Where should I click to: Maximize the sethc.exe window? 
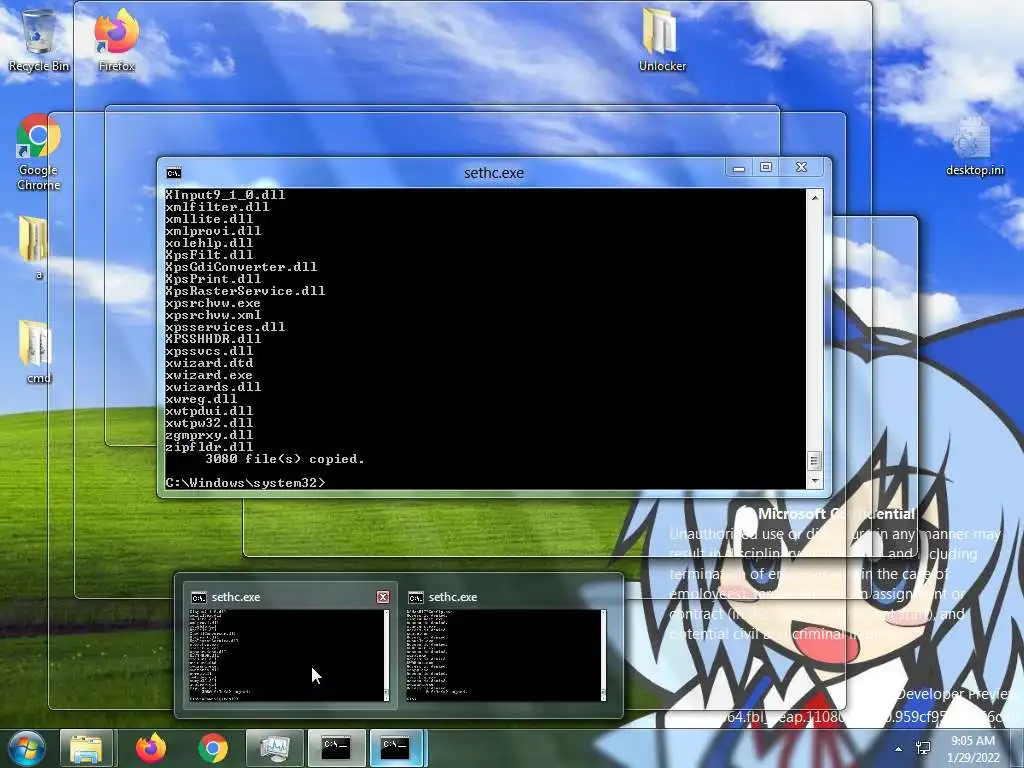[x=766, y=168]
